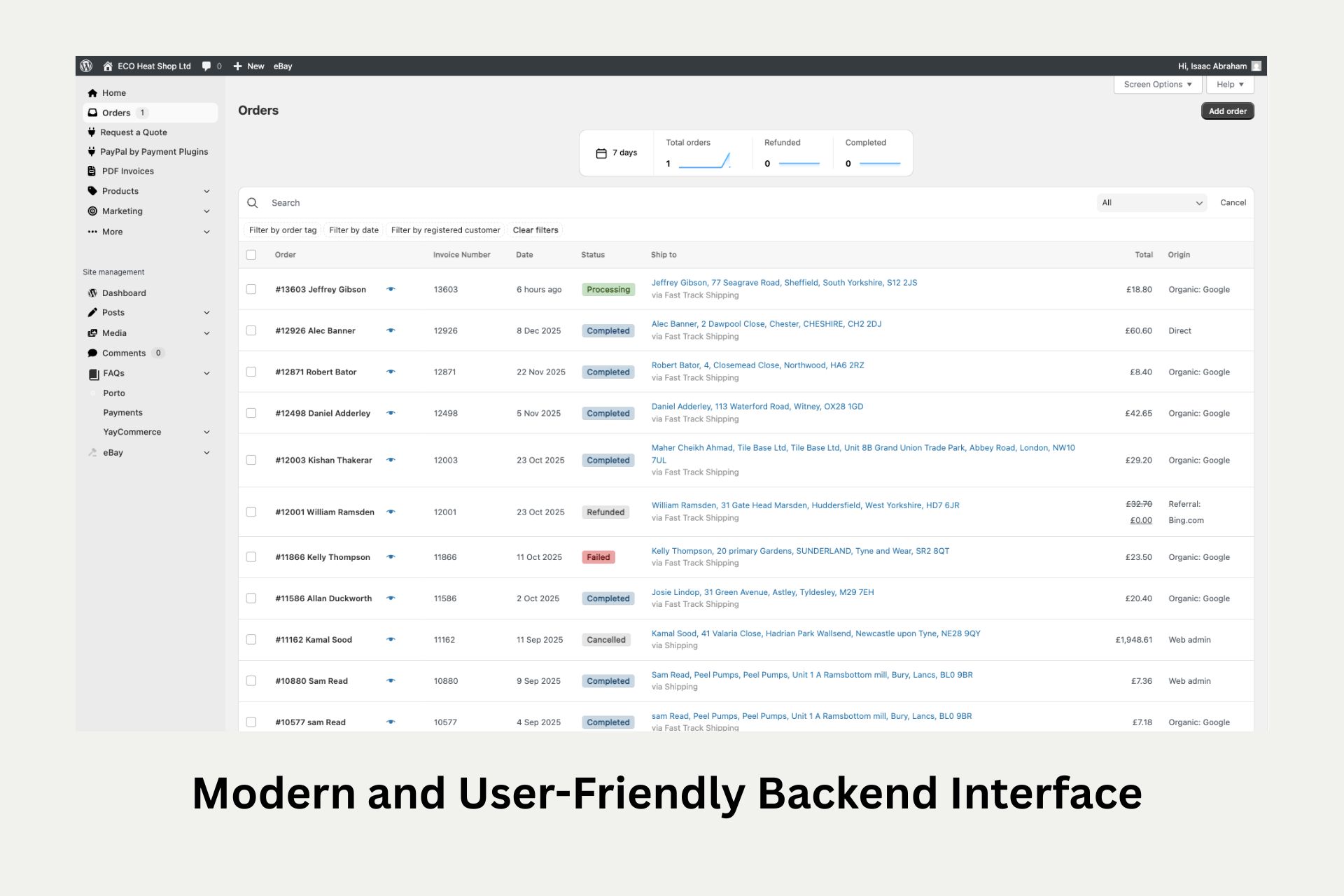Expand the Products sidebar menu
This screenshot has height=896, width=1344.
[x=206, y=191]
